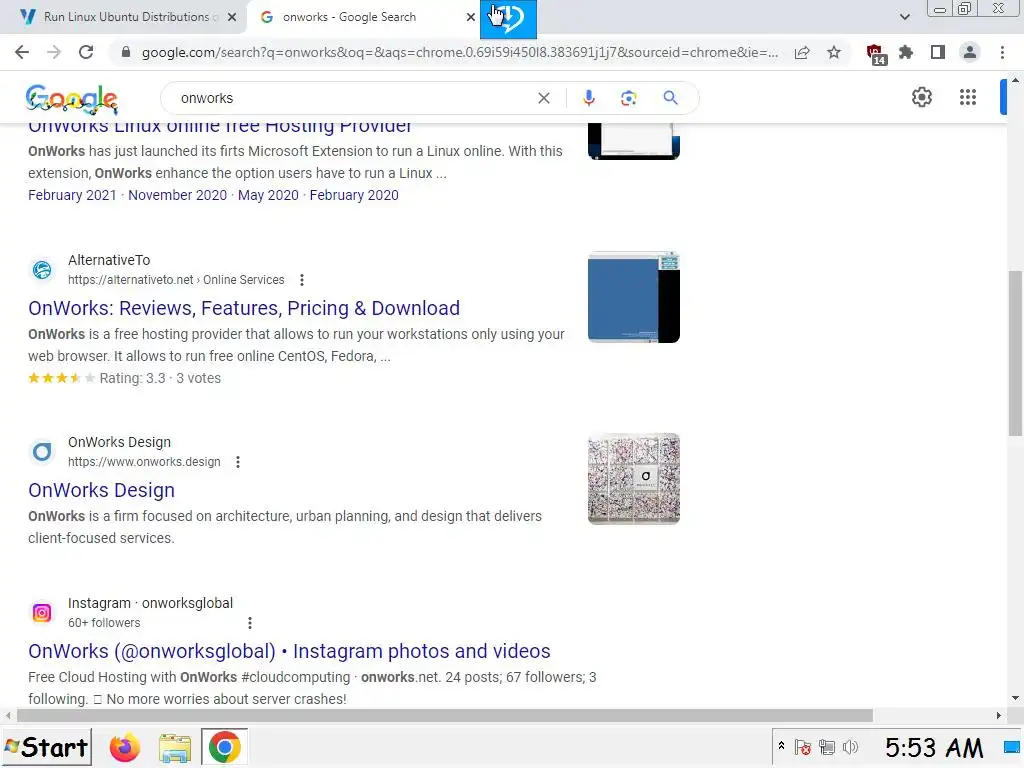The image size is (1024, 768).
Task: Click the 5:53 AM clock
Action: 934,748
